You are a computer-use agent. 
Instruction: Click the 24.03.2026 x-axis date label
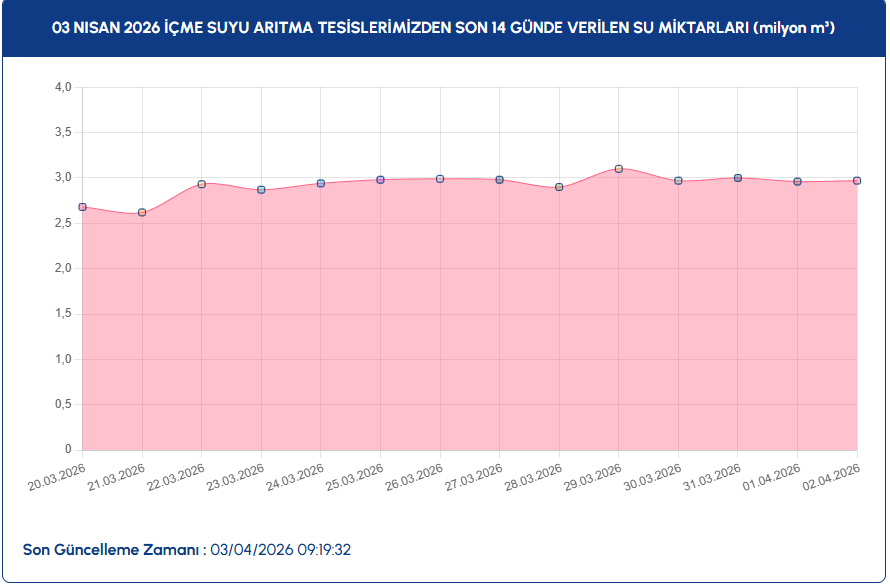click(296, 478)
